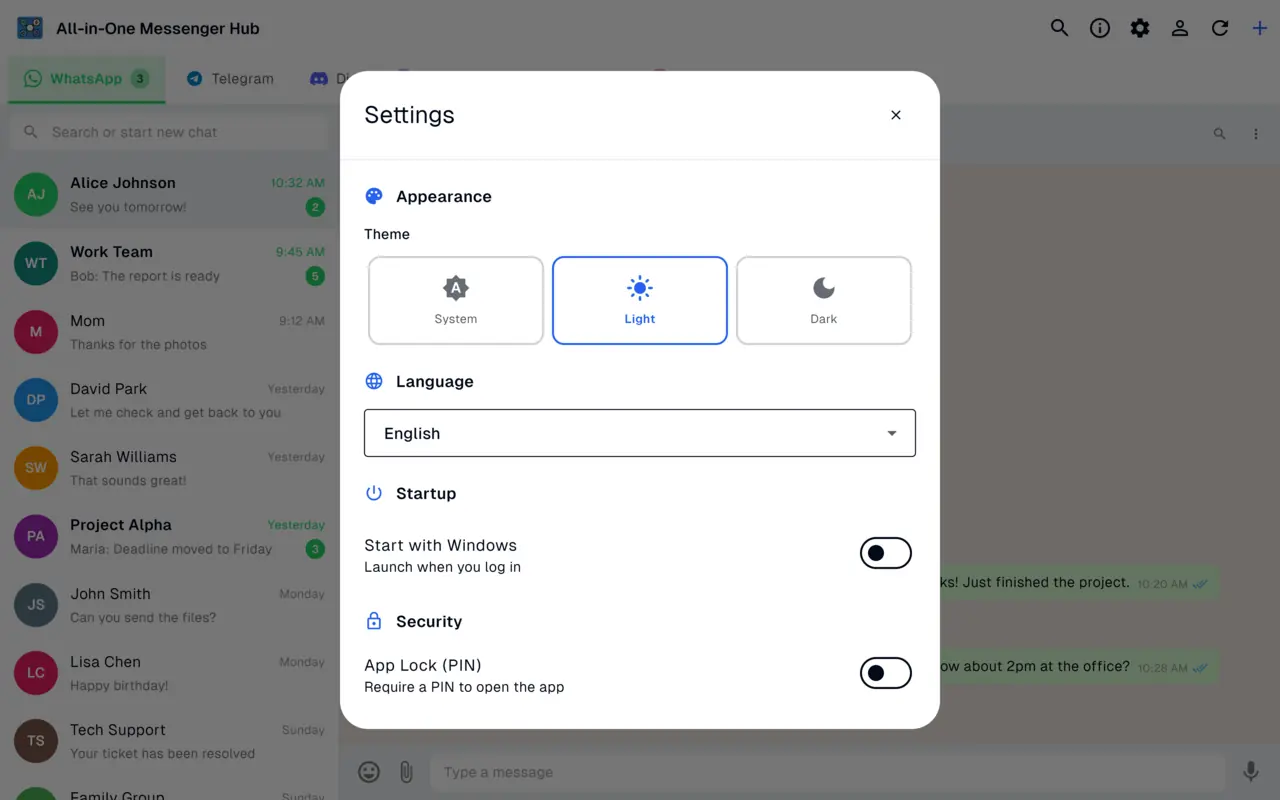This screenshot has width=1280, height=800.
Task: Click Sarah Williams' SW avatar
Action: point(36,467)
